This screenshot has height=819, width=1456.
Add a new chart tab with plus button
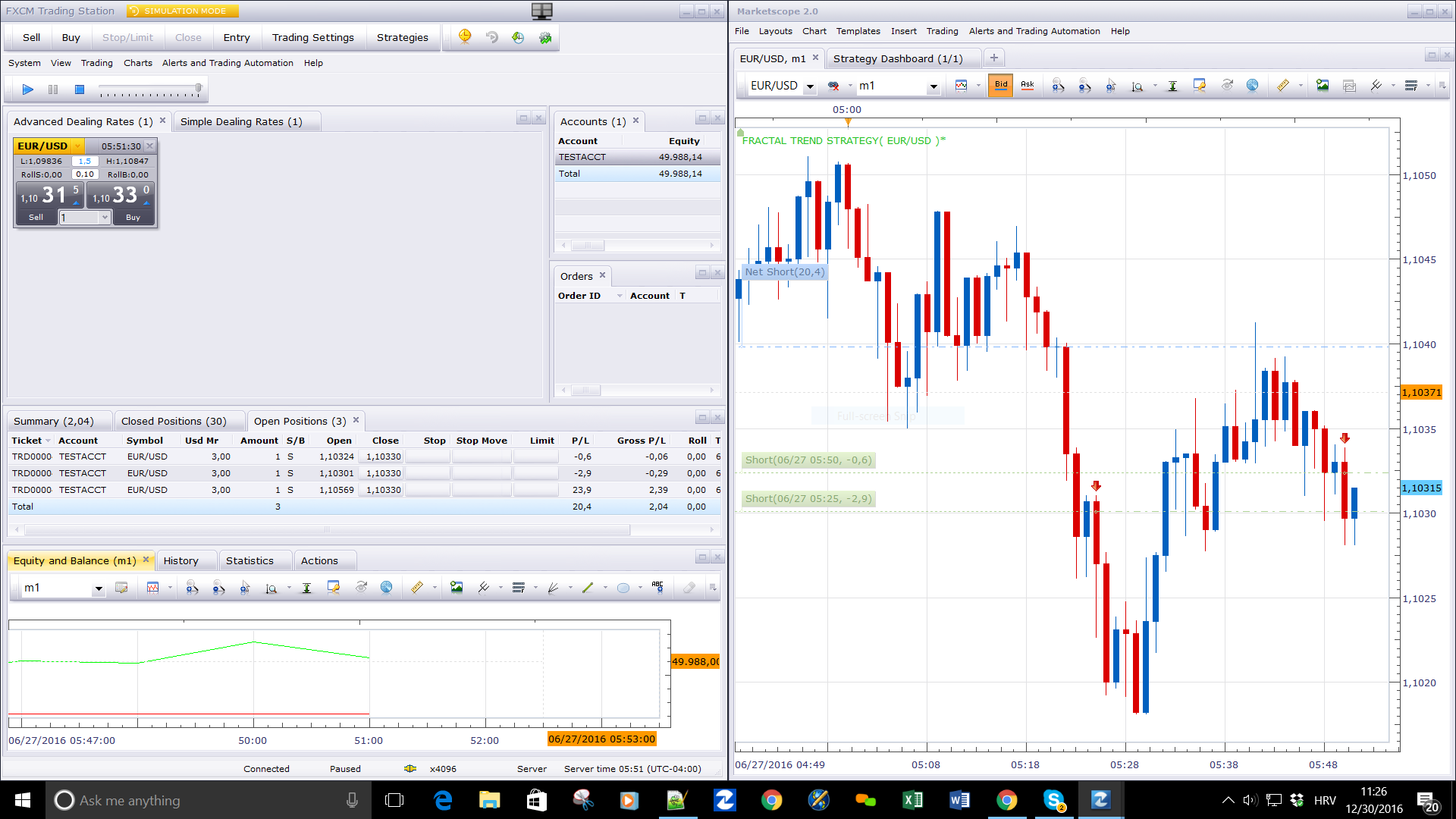[993, 58]
